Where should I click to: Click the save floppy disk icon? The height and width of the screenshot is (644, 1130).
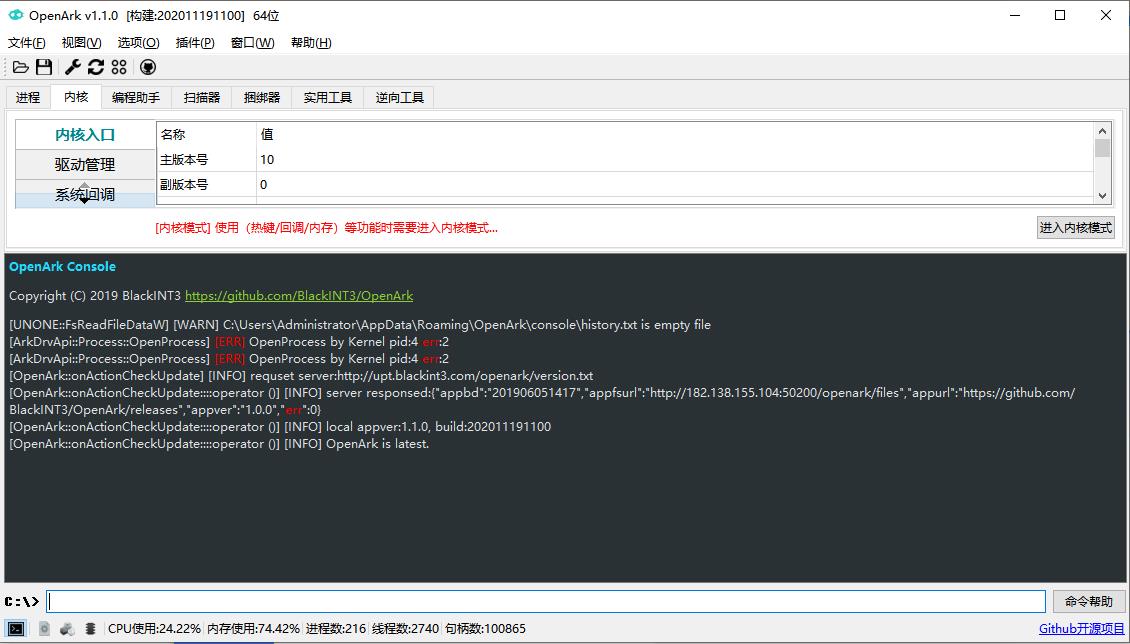(44, 67)
